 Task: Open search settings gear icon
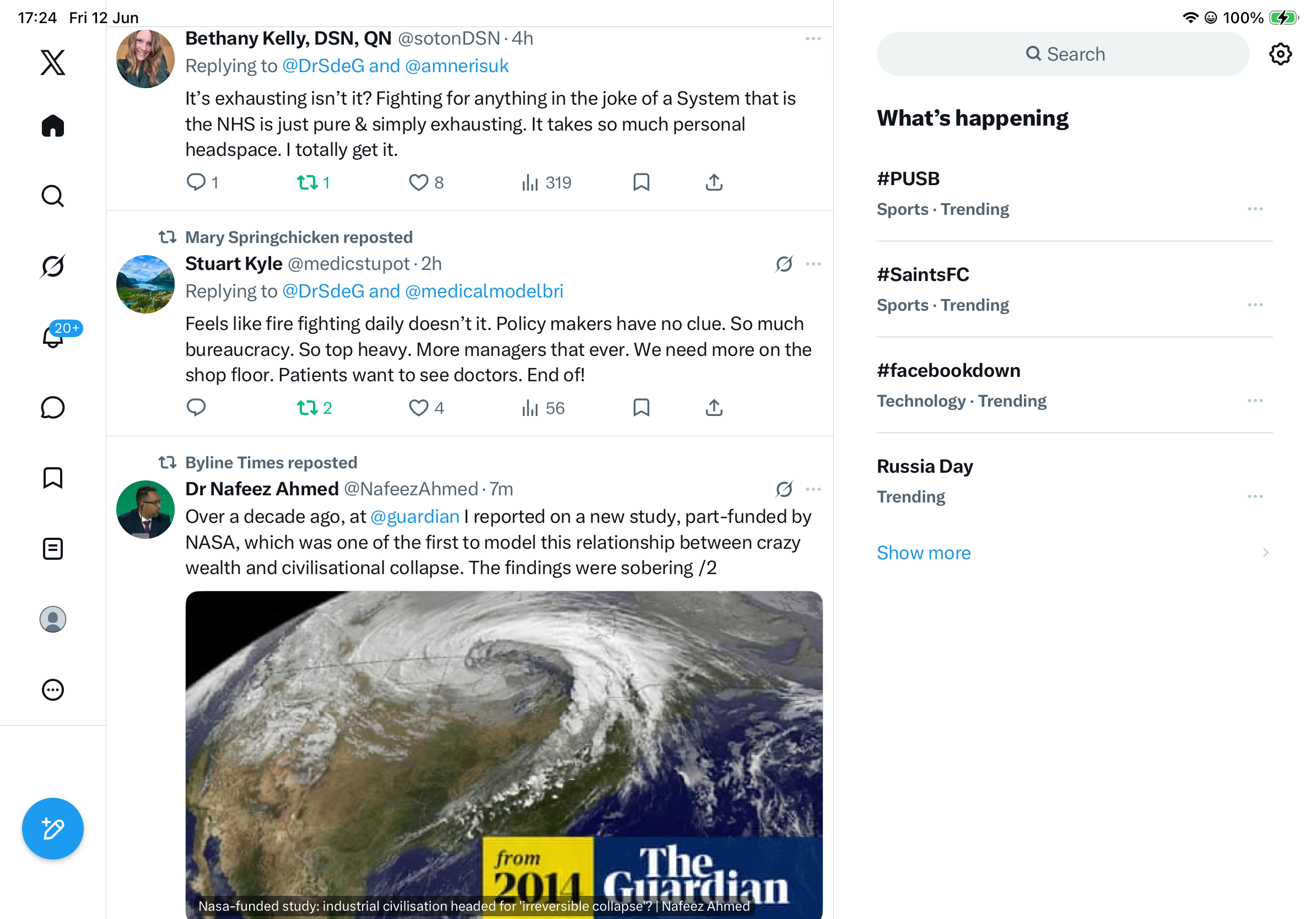[1281, 54]
